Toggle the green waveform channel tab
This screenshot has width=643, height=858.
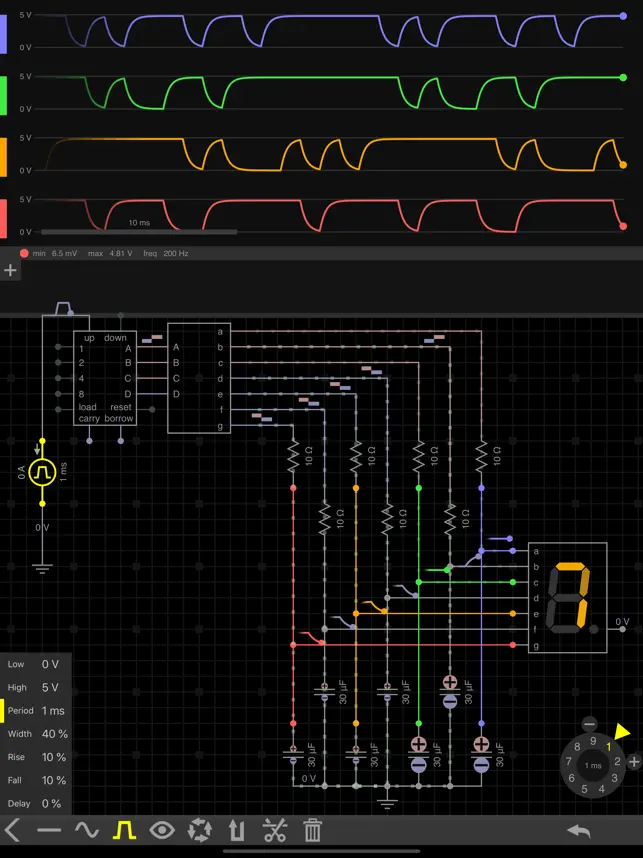[4, 94]
